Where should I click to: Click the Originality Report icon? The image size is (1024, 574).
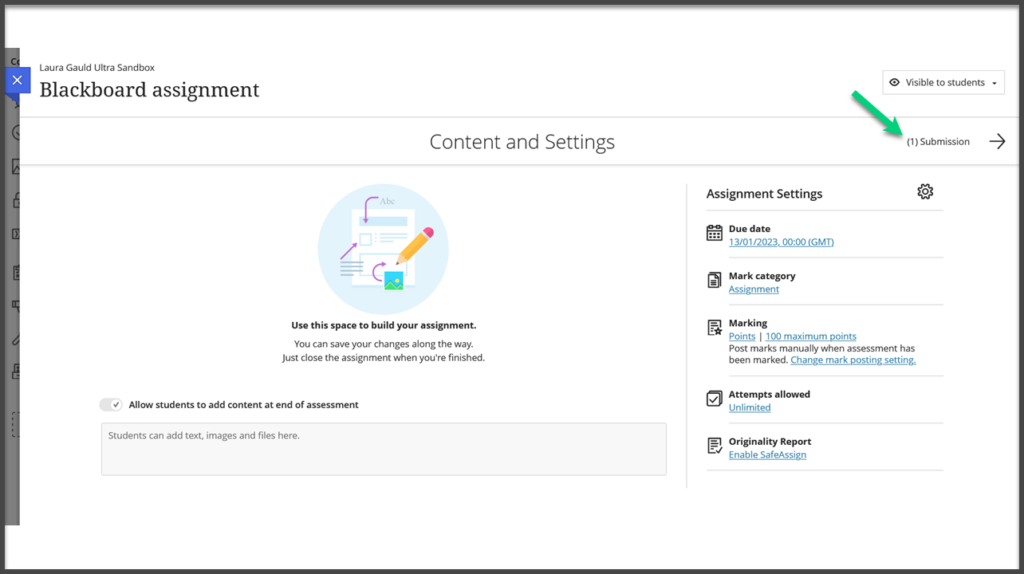point(714,445)
